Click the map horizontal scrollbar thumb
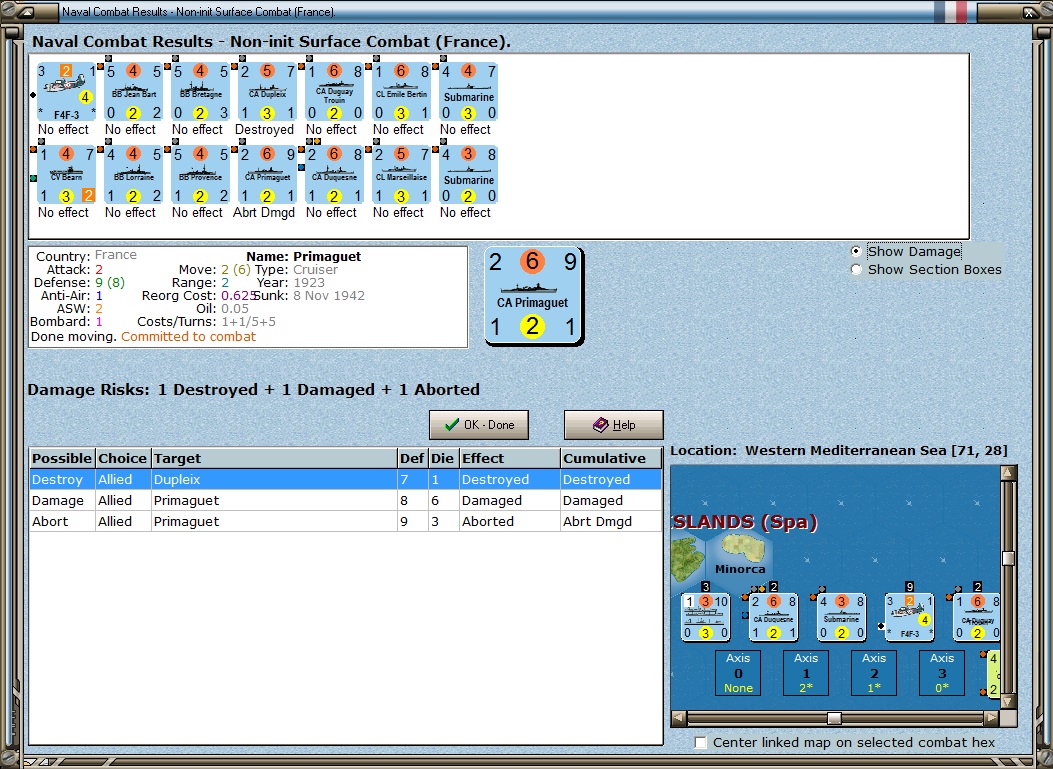This screenshot has height=769, width=1053. pyautogui.click(x=834, y=718)
